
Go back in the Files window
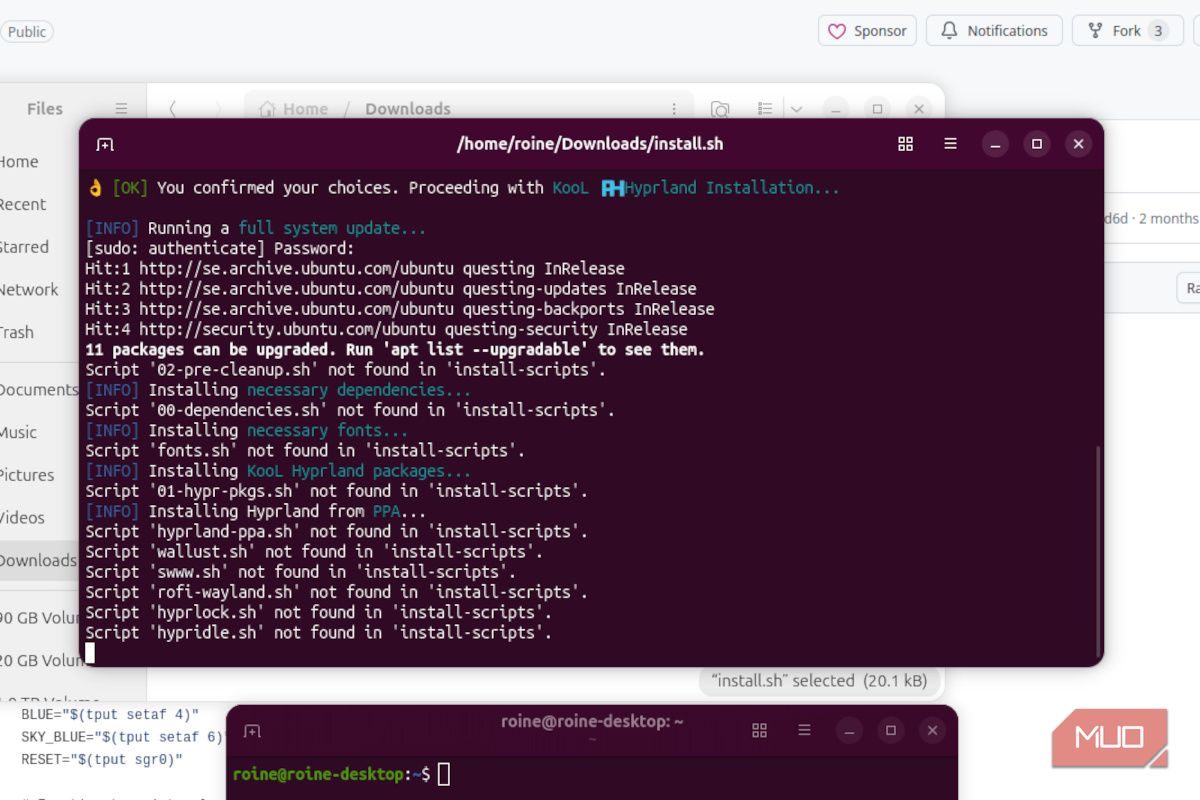[x=173, y=109]
